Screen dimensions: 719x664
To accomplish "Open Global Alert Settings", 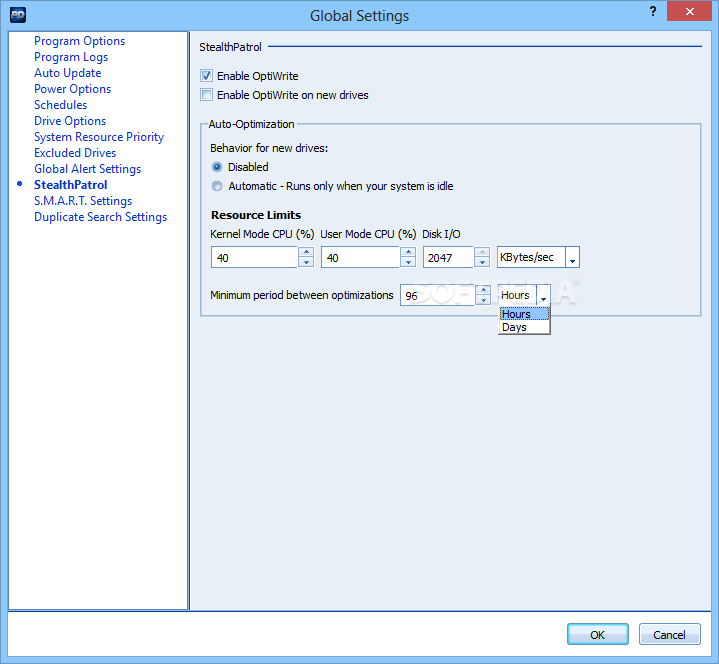I will tap(88, 169).
